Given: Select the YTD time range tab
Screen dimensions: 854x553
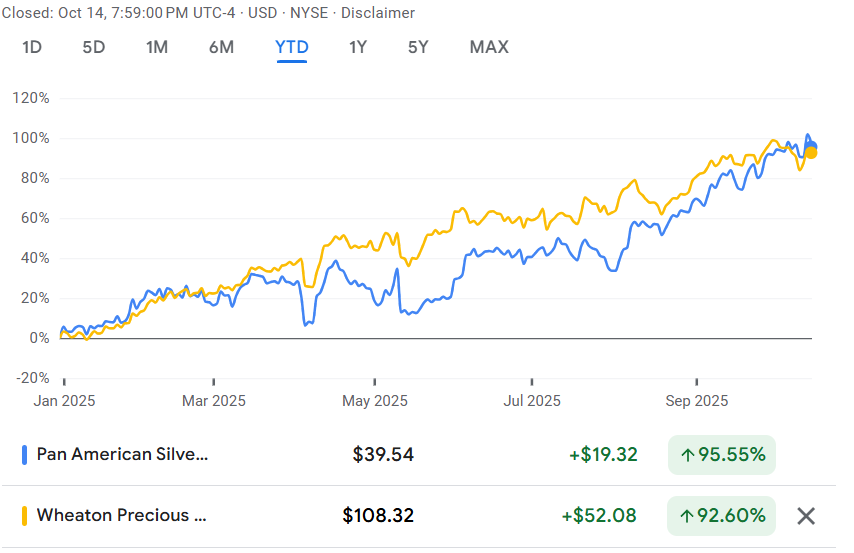Looking at the screenshot, I should 292,47.
